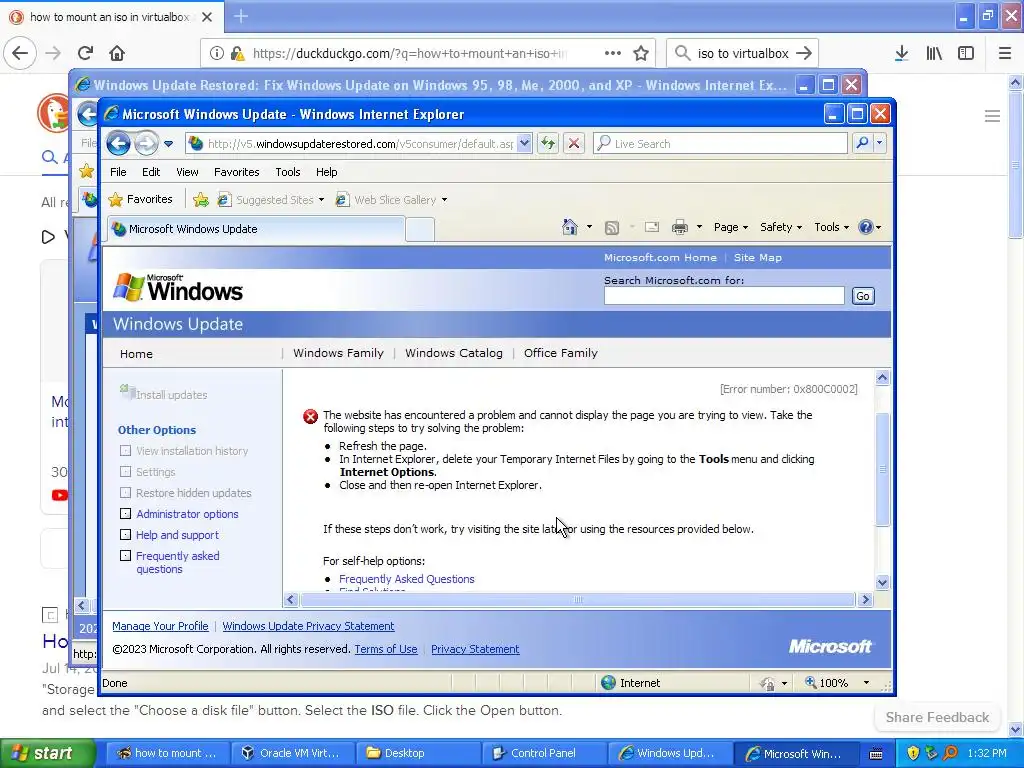
Task: Click the Go search button
Action: click(x=863, y=296)
